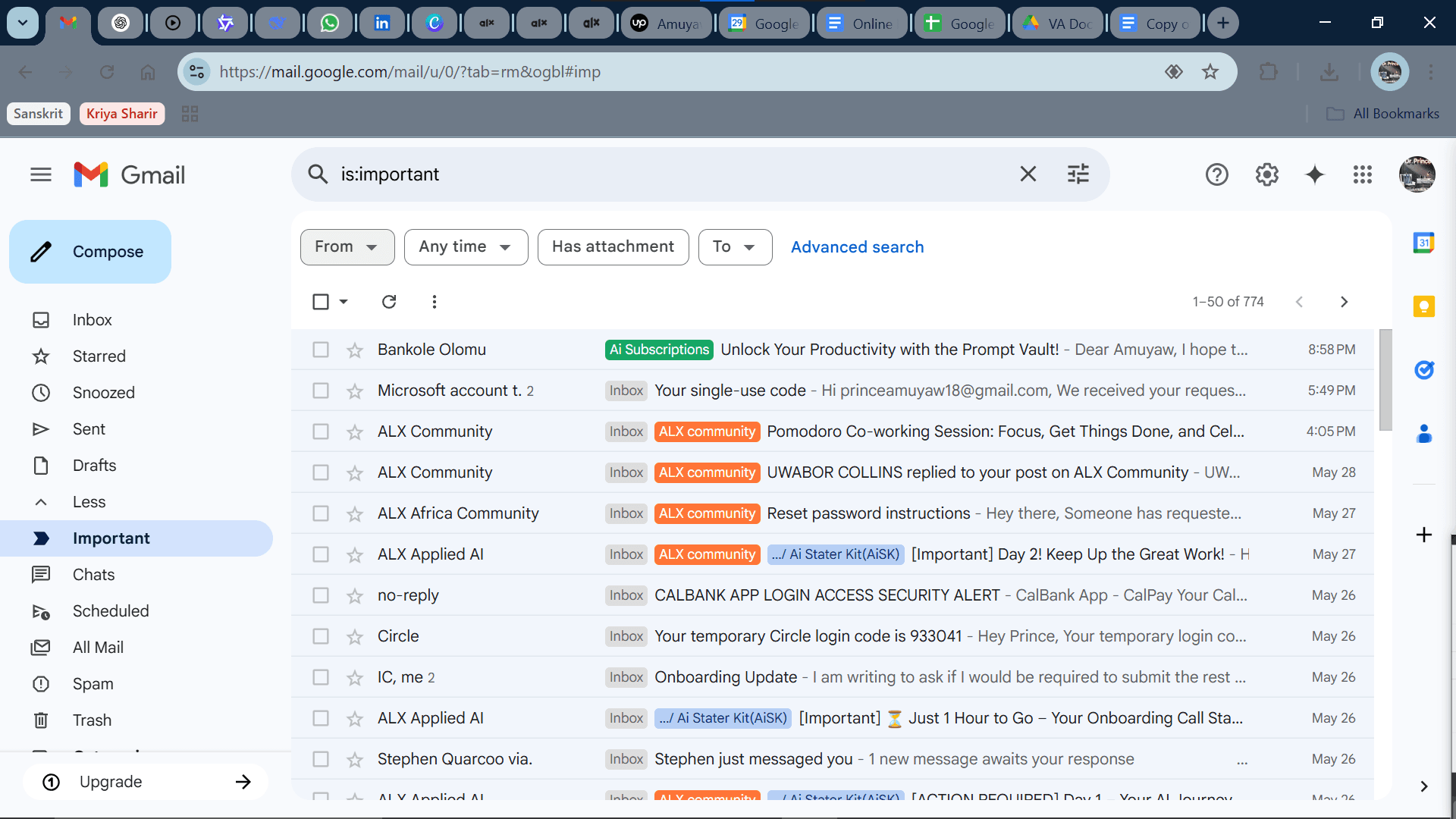Open the Advanced search link

(857, 247)
